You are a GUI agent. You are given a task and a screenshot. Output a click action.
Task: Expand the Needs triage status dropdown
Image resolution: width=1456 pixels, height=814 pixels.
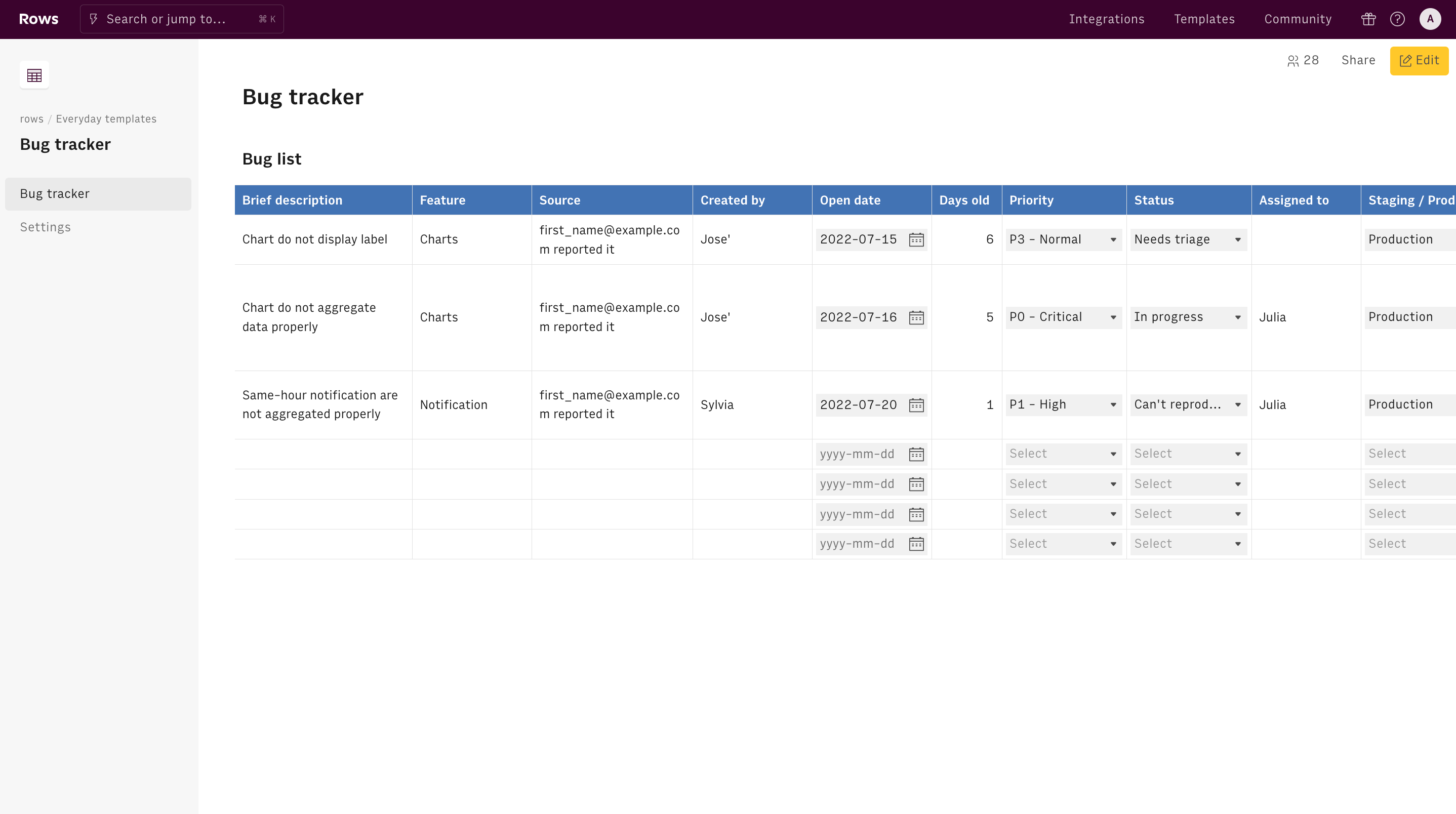1188,239
